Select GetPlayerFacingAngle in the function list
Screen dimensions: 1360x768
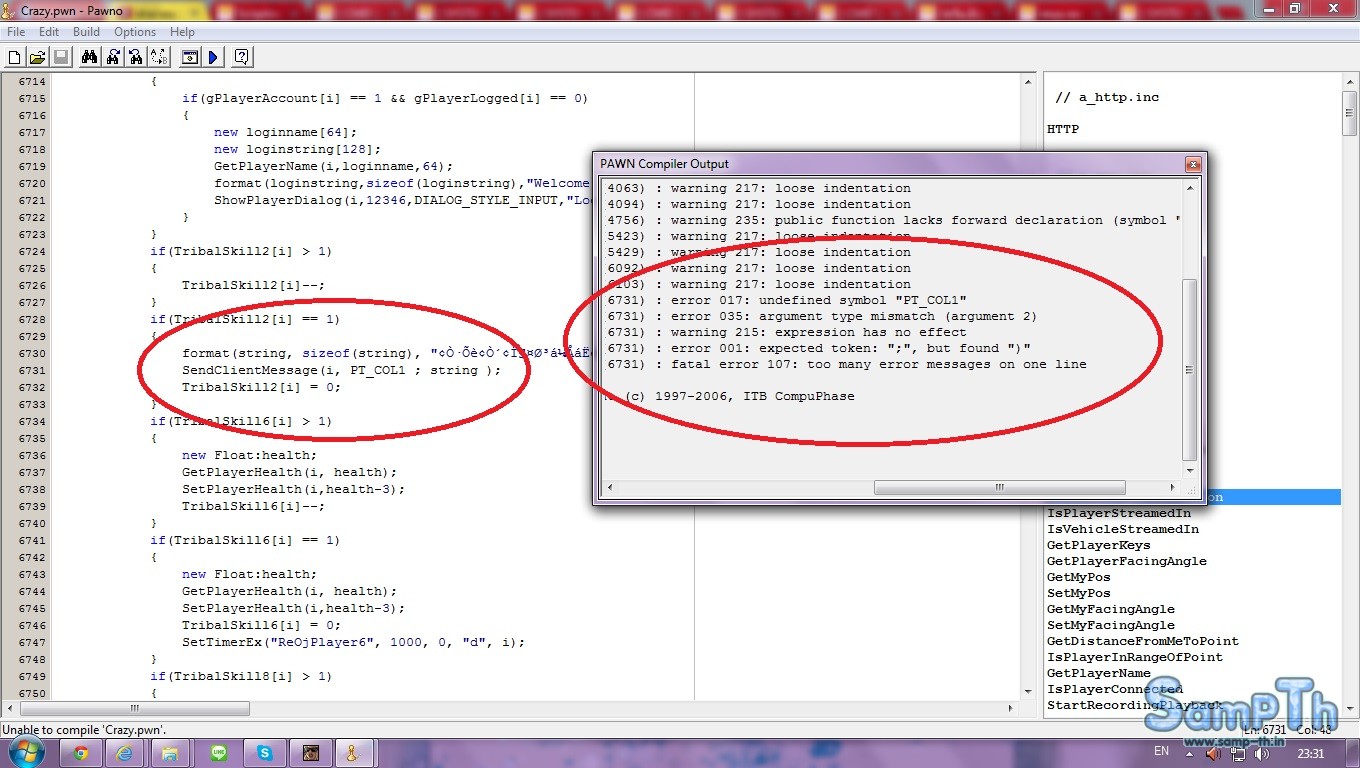(x=1126, y=561)
